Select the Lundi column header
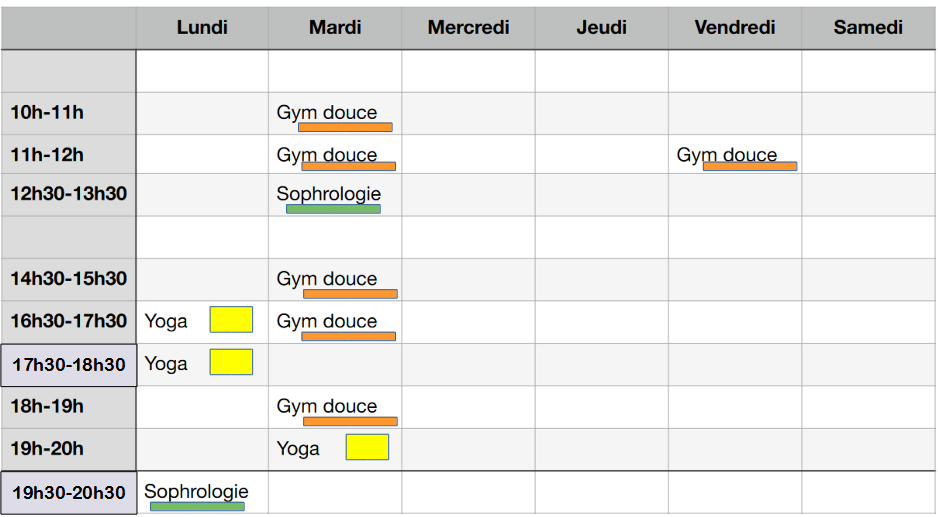Image resolution: width=938 pixels, height=517 pixels. click(202, 28)
